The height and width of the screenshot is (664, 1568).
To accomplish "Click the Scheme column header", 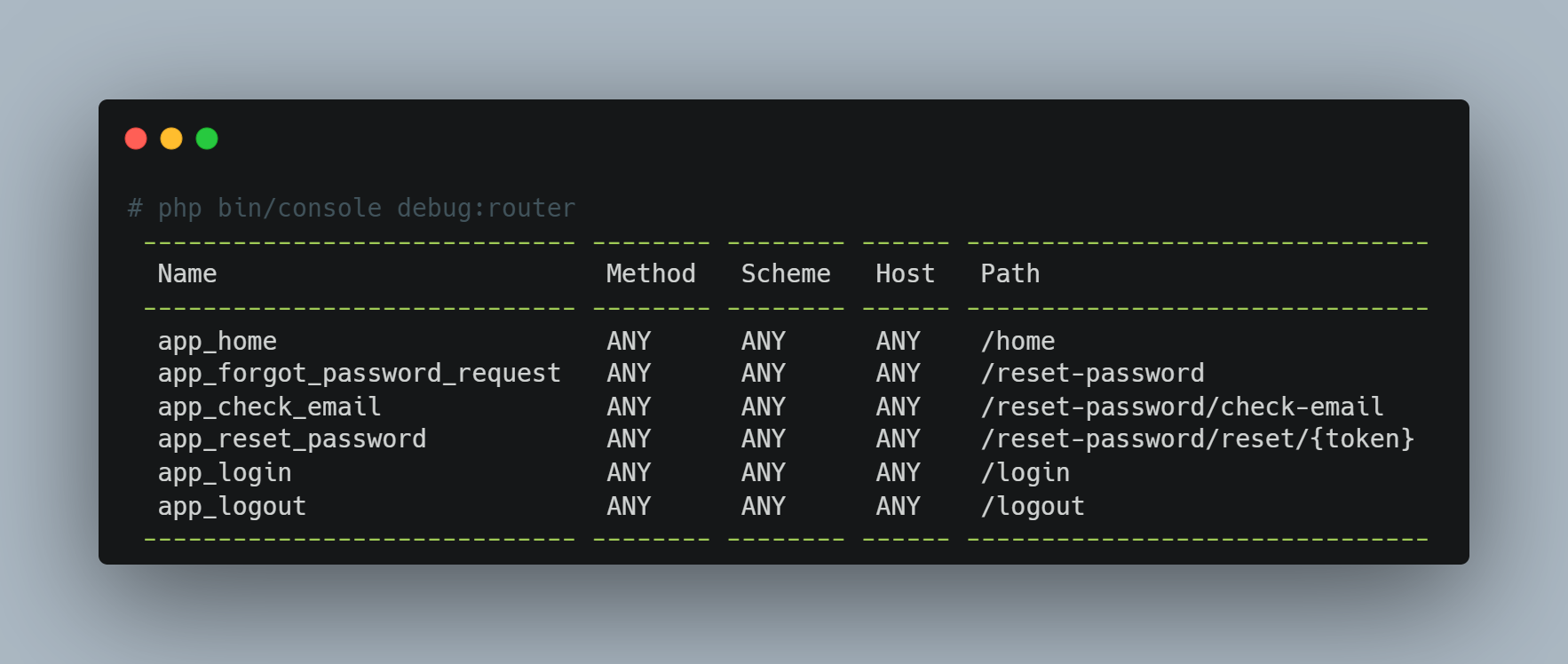I will (x=786, y=273).
